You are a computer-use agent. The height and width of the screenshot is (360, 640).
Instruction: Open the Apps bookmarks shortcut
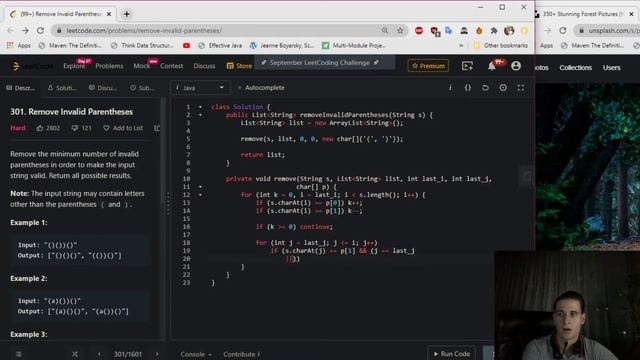click(19, 45)
